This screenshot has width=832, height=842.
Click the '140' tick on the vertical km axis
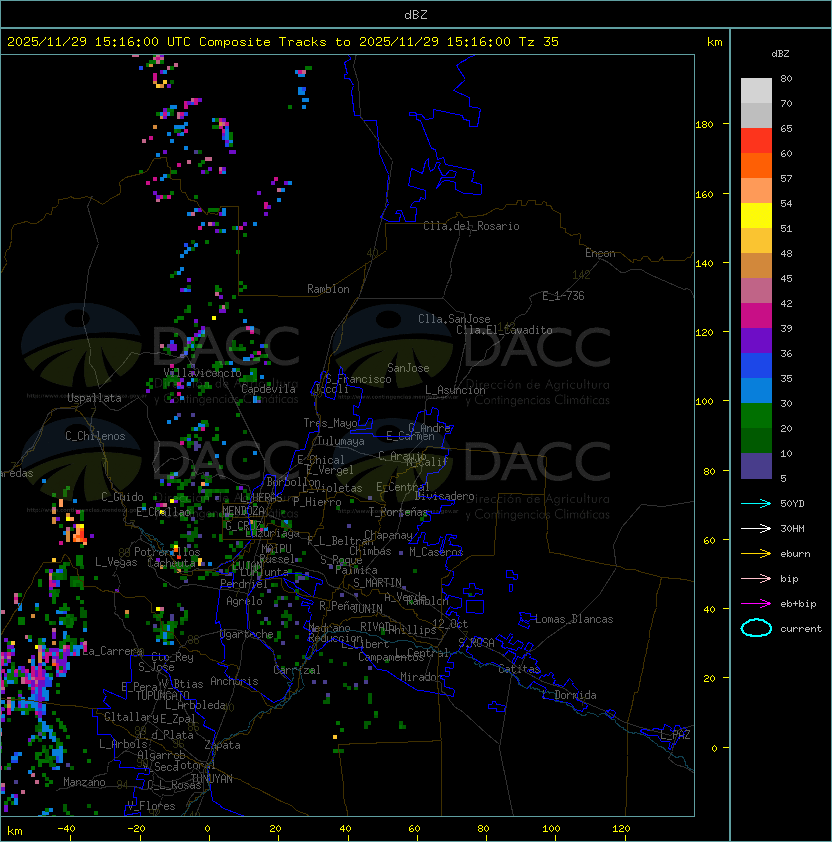click(704, 263)
